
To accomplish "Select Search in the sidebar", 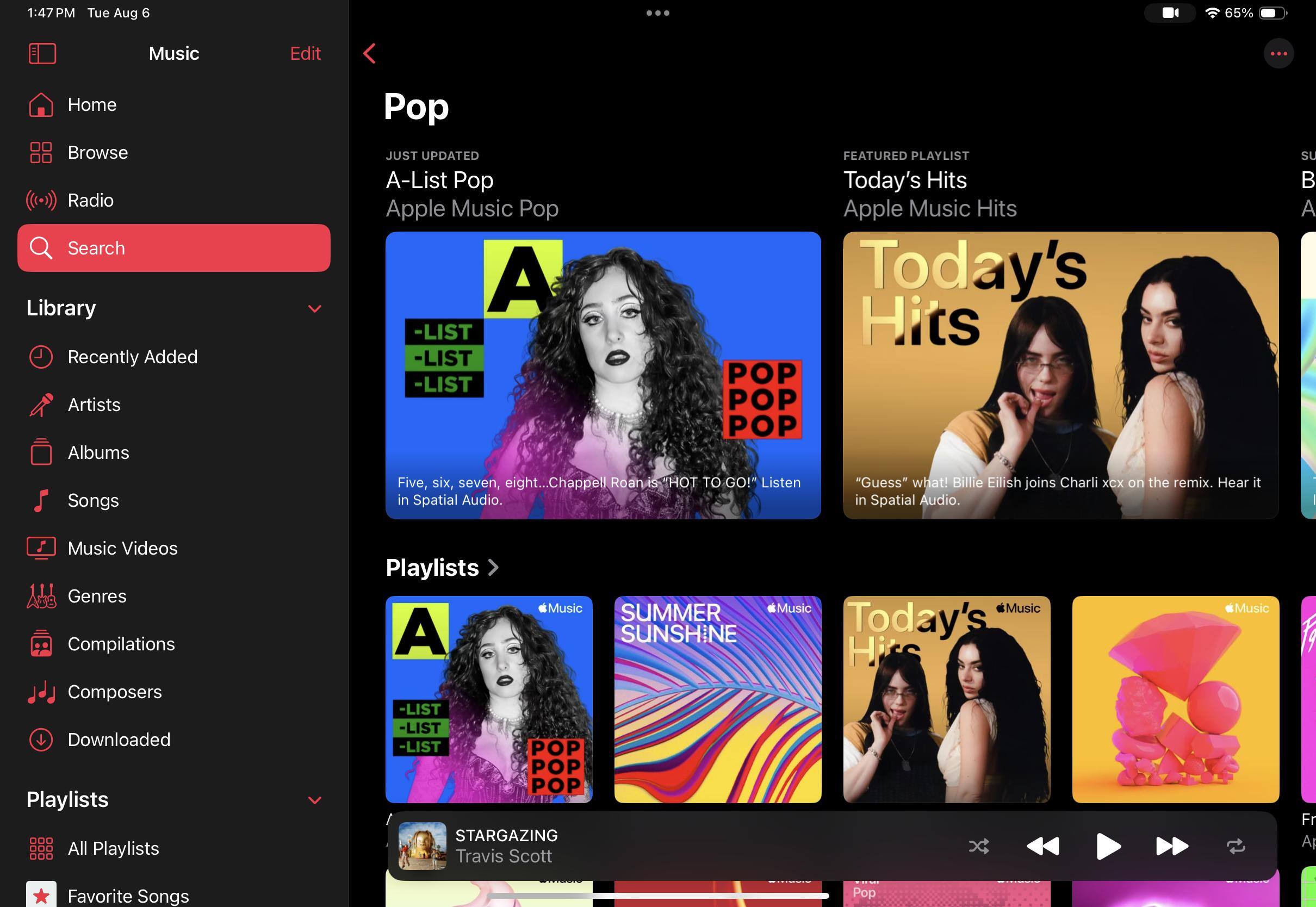I will 173,248.
